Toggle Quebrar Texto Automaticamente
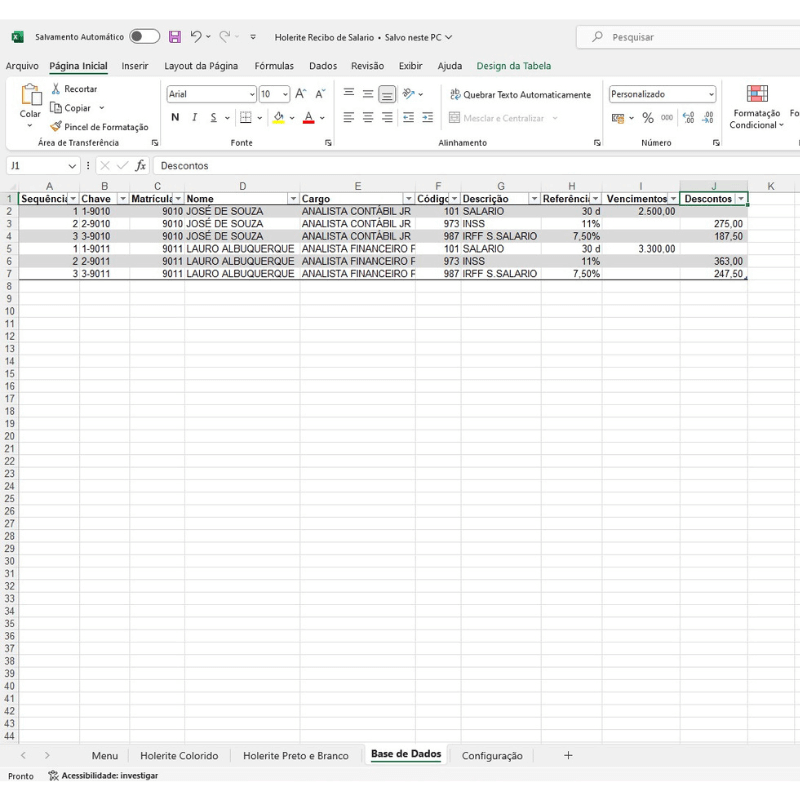Image resolution: width=800 pixels, height=800 pixels. [x=520, y=95]
